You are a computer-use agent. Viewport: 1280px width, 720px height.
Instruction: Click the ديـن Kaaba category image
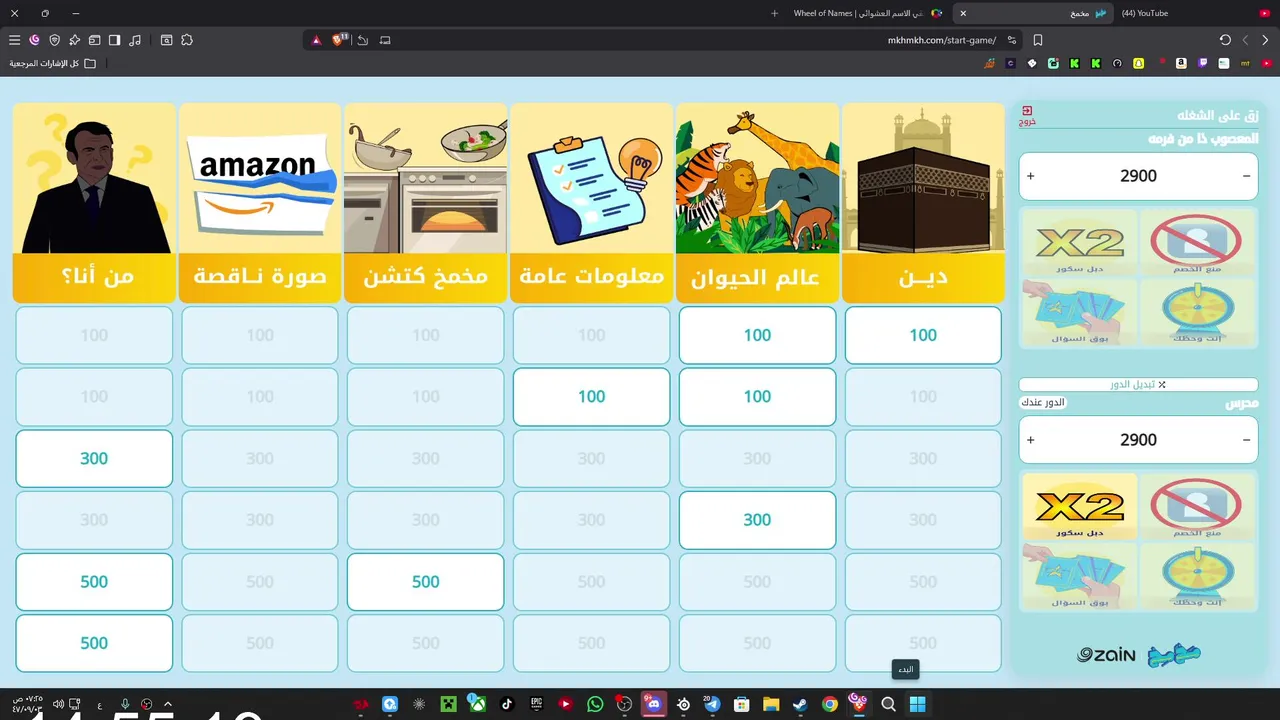[923, 179]
